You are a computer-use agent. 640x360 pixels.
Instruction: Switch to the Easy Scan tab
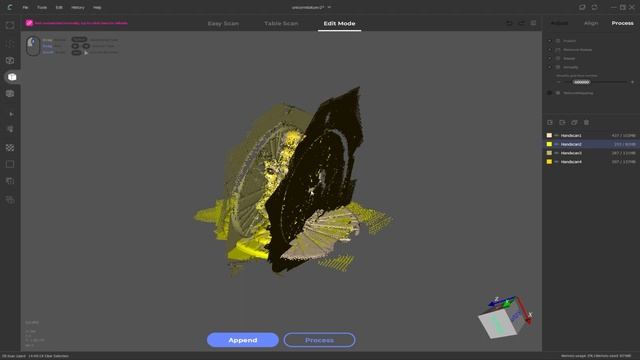[x=223, y=23]
